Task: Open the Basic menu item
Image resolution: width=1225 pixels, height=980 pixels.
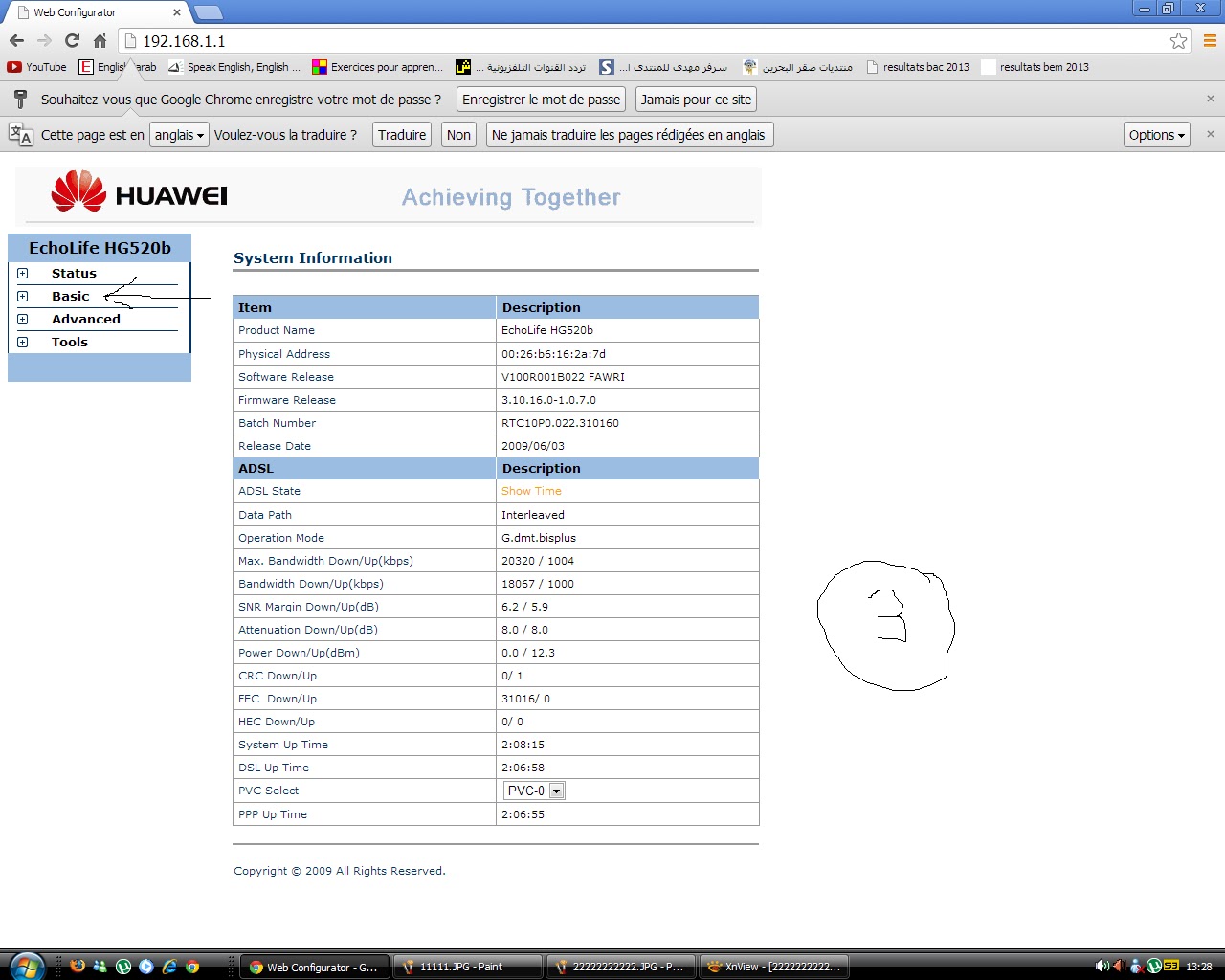Action: (70, 296)
